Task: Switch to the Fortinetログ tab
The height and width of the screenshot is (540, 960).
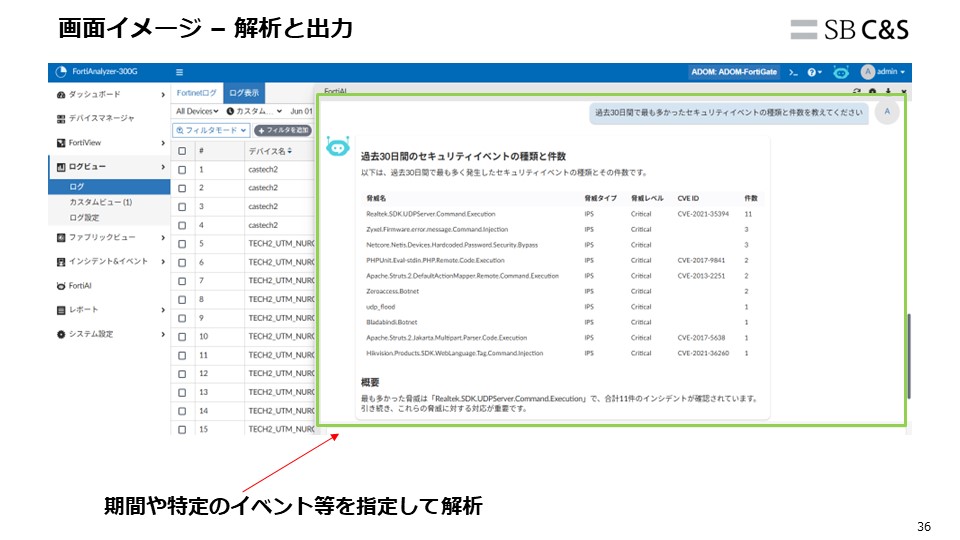Action: (x=196, y=92)
